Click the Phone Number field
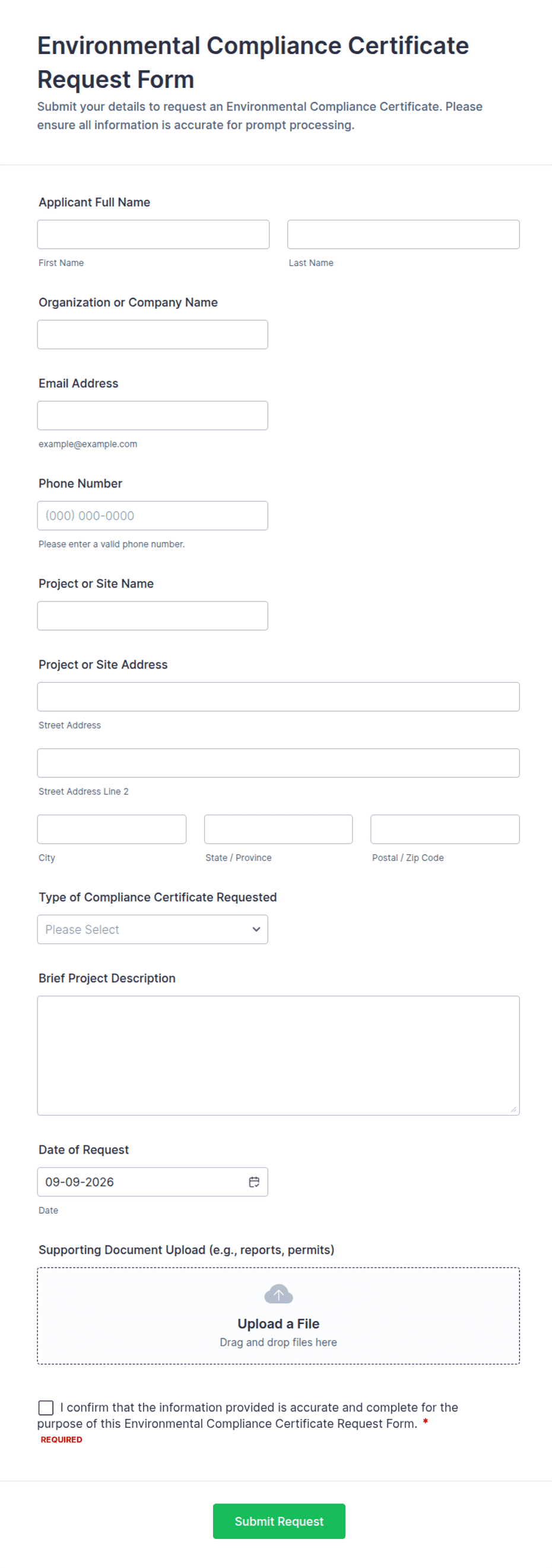This screenshot has height=1568, width=552. [x=153, y=515]
